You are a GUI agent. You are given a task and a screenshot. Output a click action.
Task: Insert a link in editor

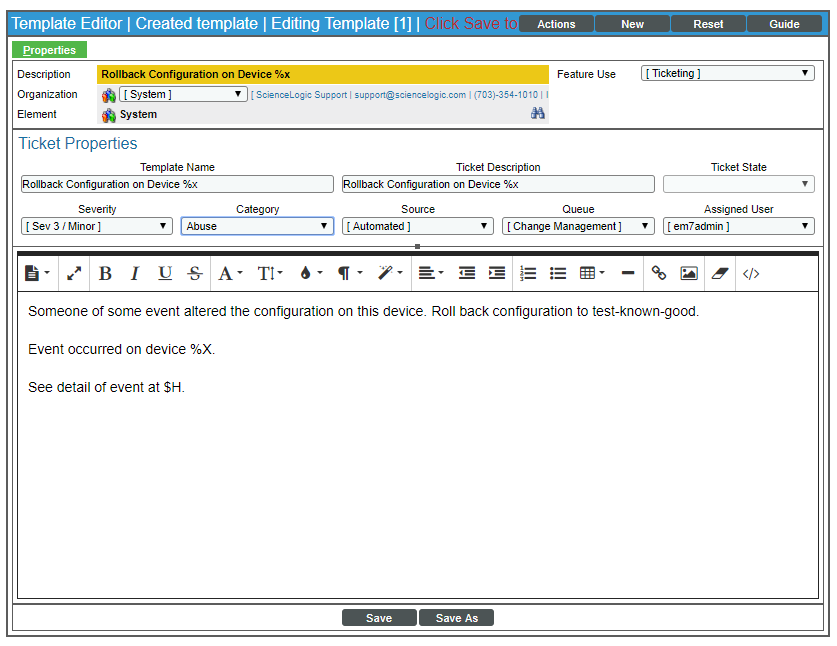point(659,274)
